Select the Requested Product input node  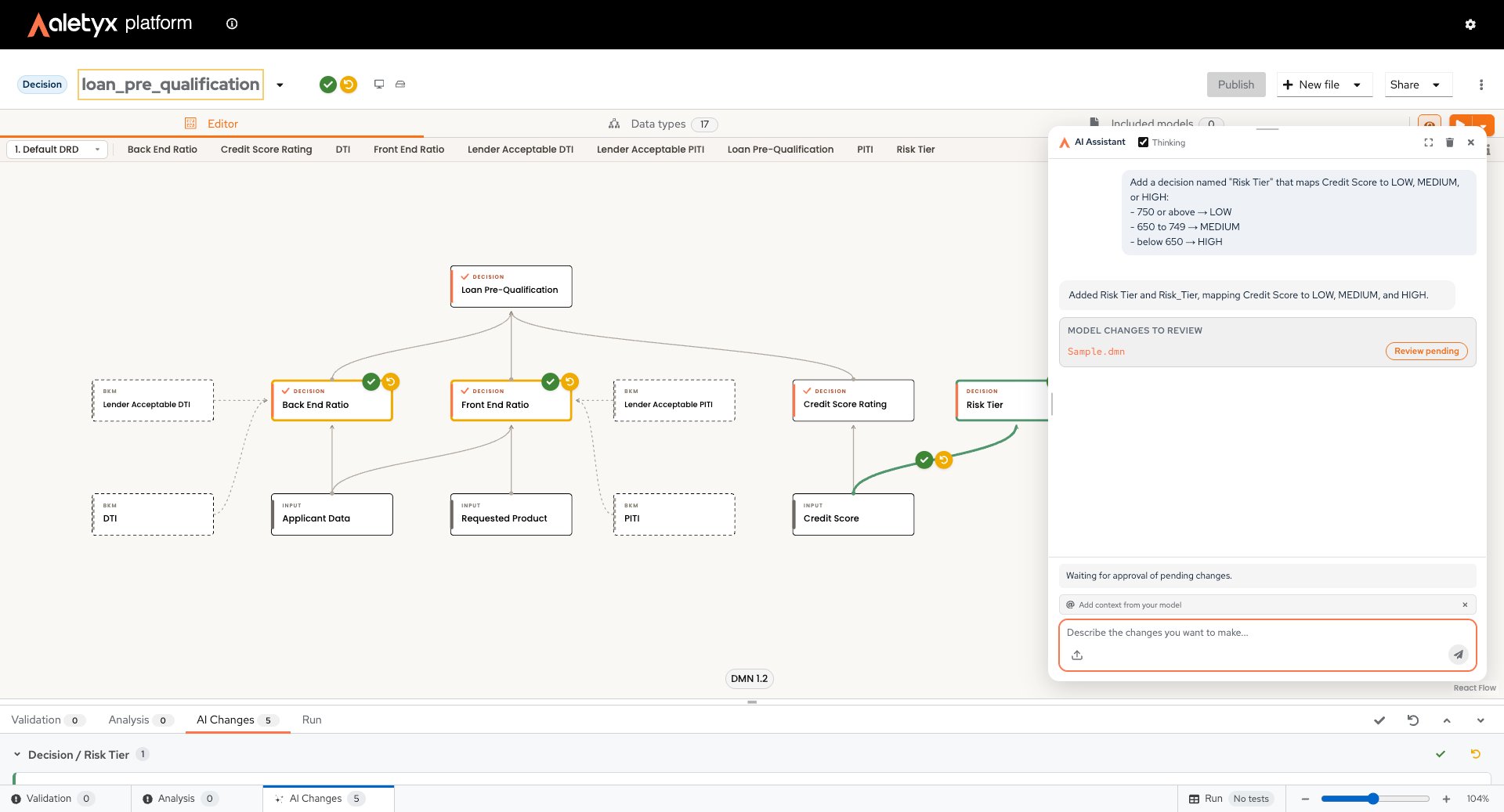(511, 514)
